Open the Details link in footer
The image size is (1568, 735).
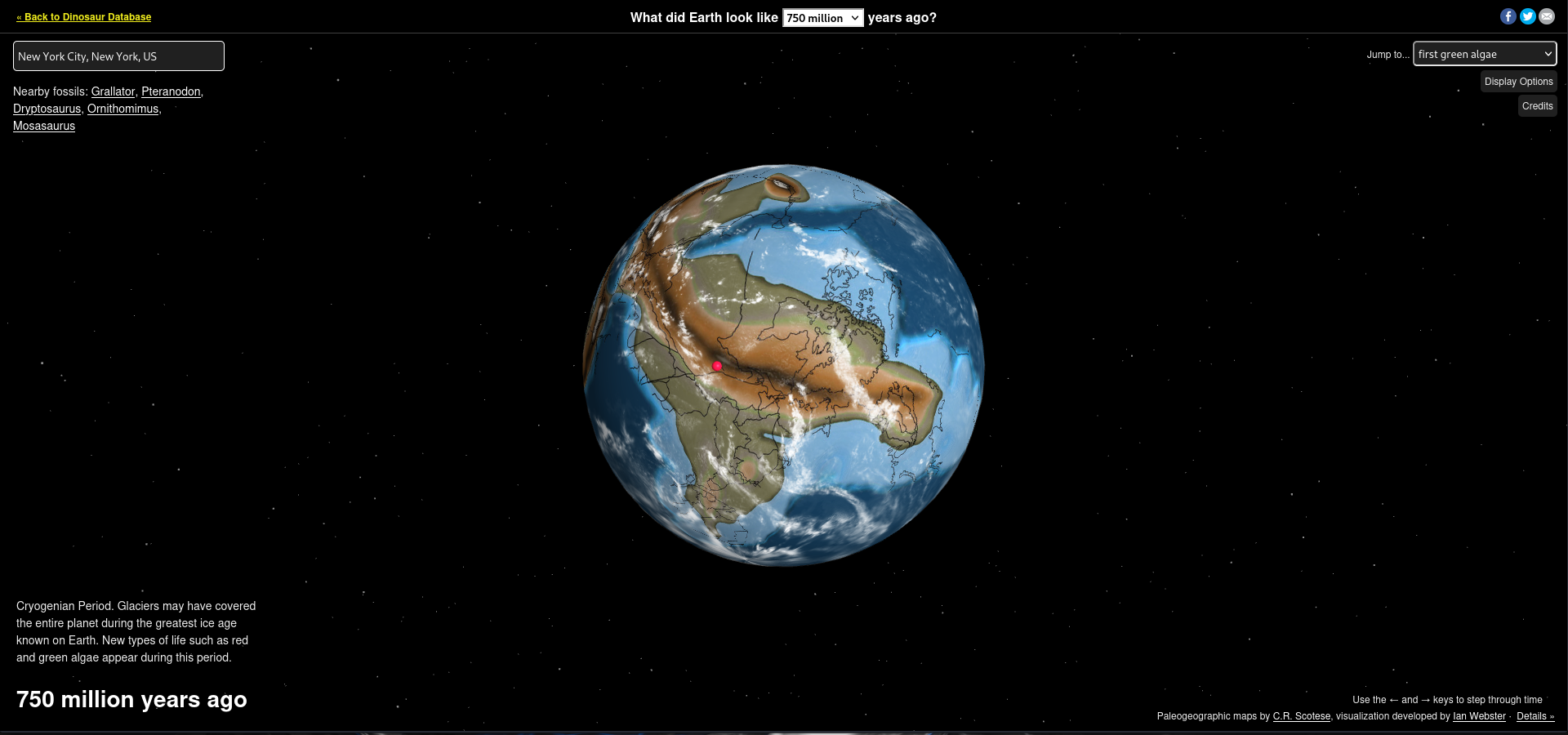1535,716
